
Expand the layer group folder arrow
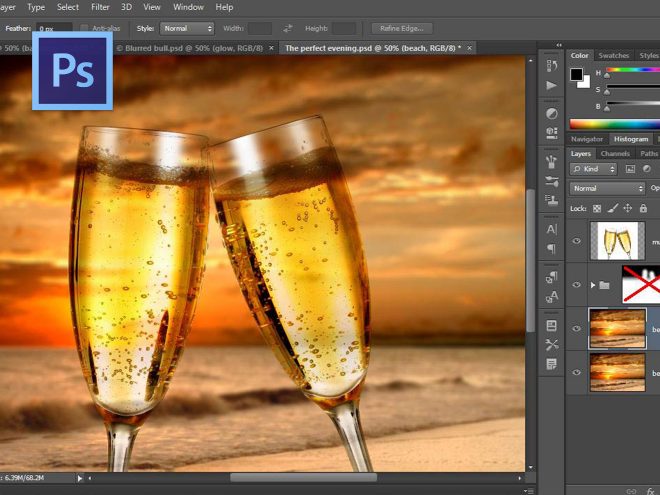coord(592,285)
